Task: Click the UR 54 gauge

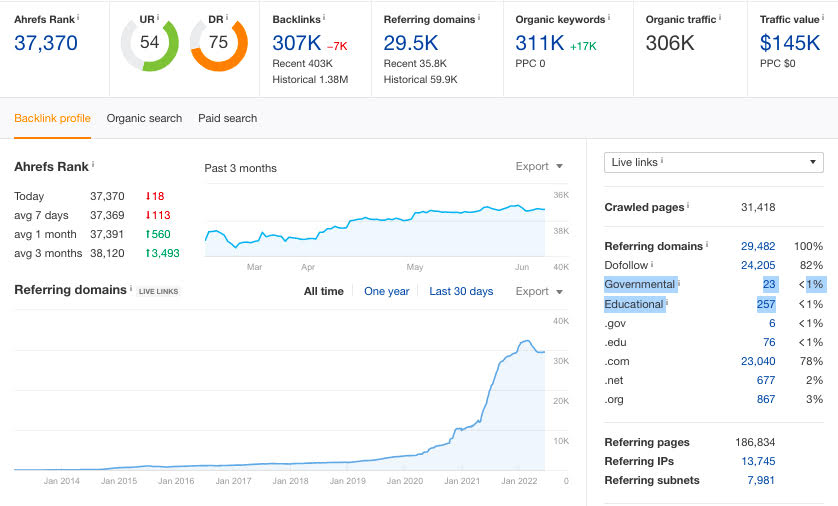Action: [x=150, y=43]
